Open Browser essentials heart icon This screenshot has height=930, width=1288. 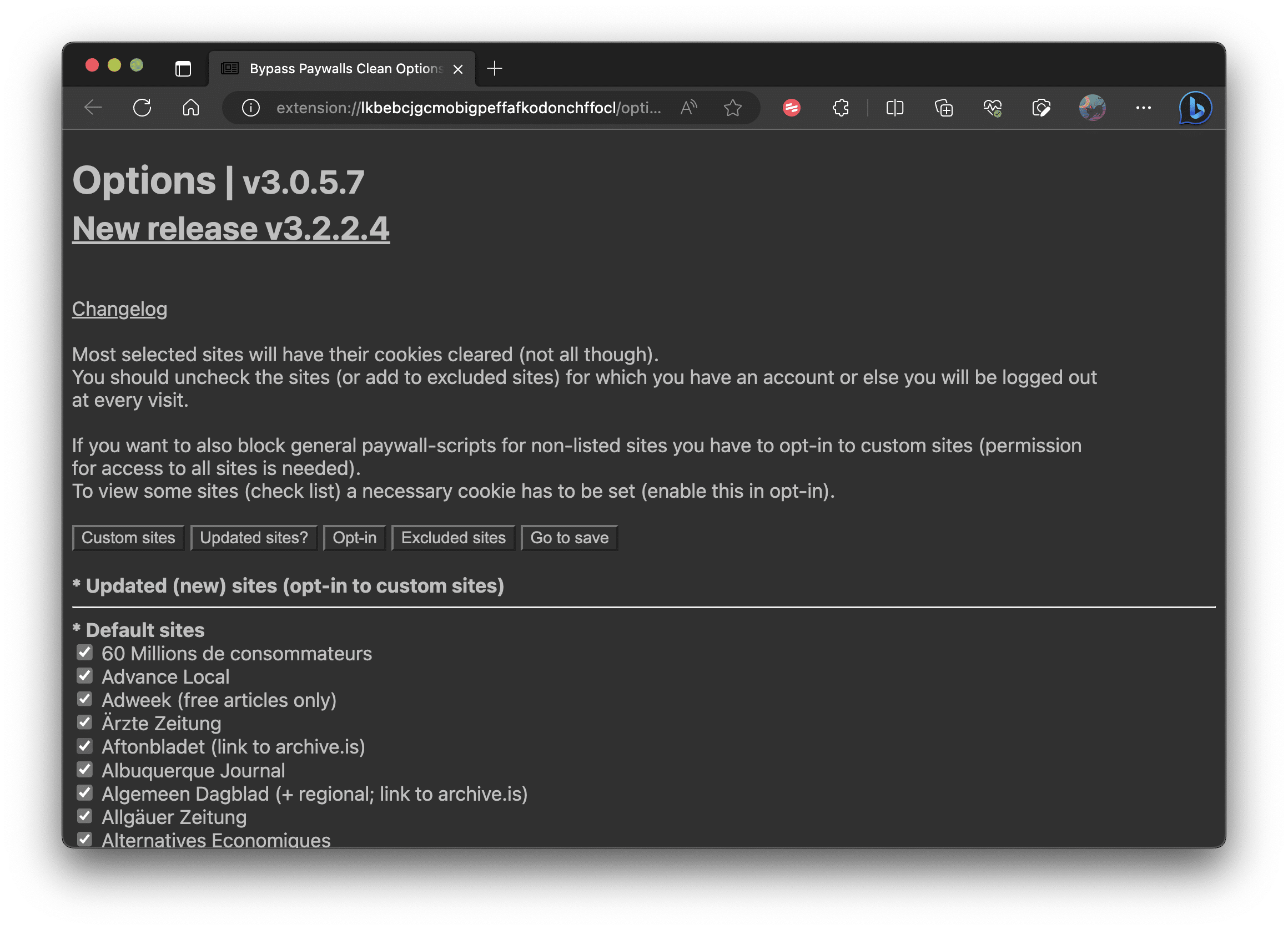(x=992, y=107)
